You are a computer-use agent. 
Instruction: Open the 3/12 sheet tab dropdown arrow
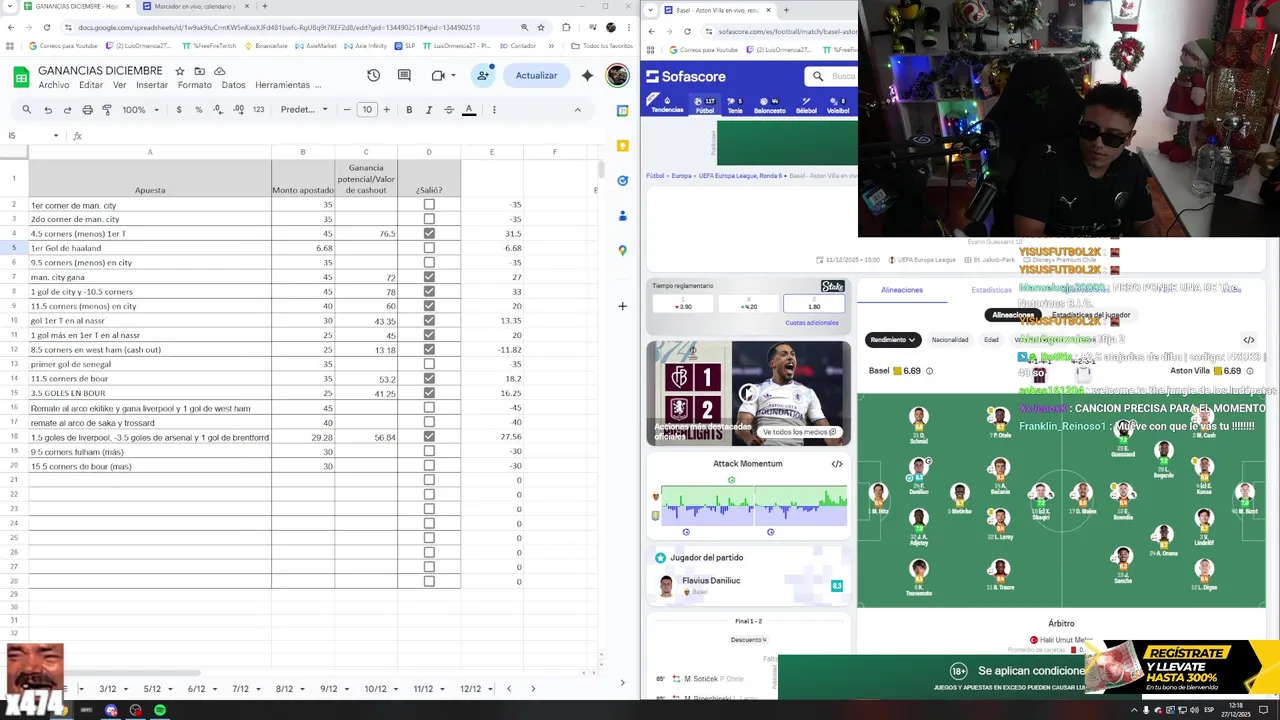click(124, 689)
